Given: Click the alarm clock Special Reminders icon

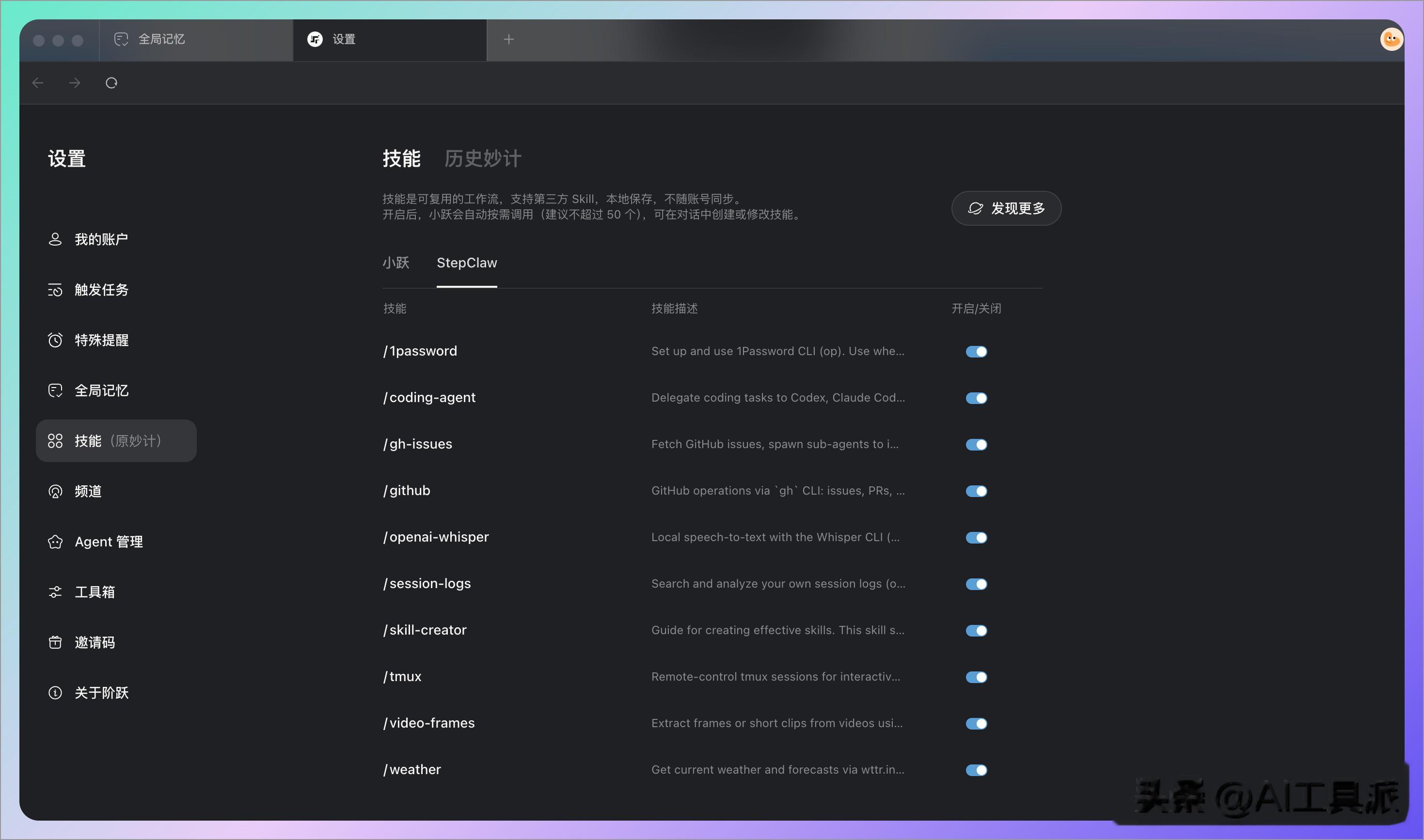Looking at the screenshot, I should (55, 340).
